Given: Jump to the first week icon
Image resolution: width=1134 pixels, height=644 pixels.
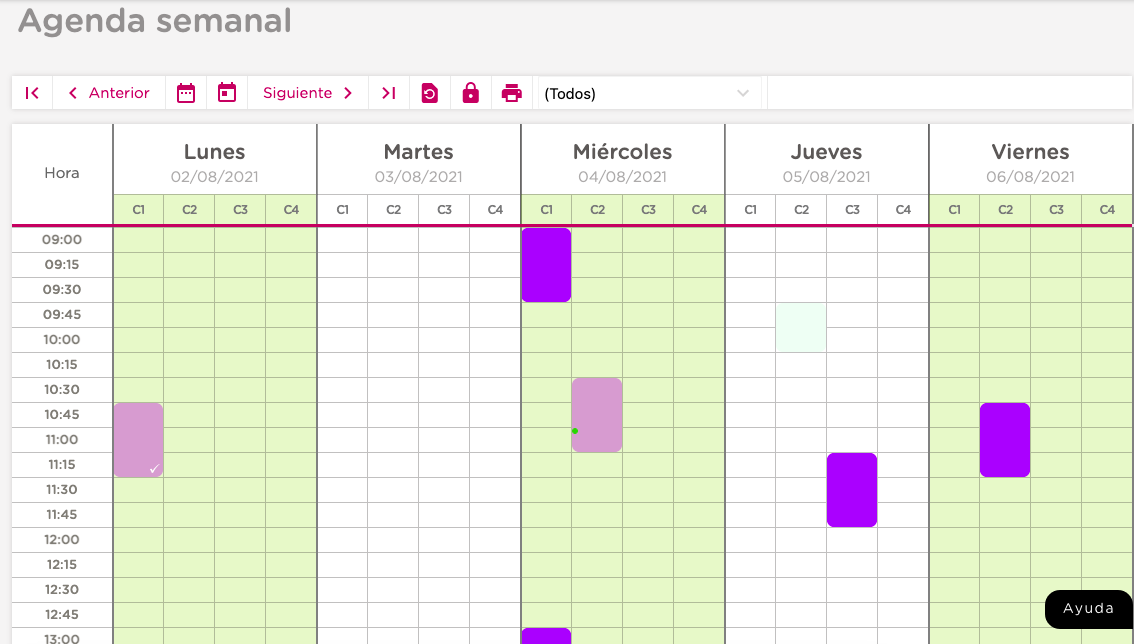Looking at the screenshot, I should coord(32,93).
